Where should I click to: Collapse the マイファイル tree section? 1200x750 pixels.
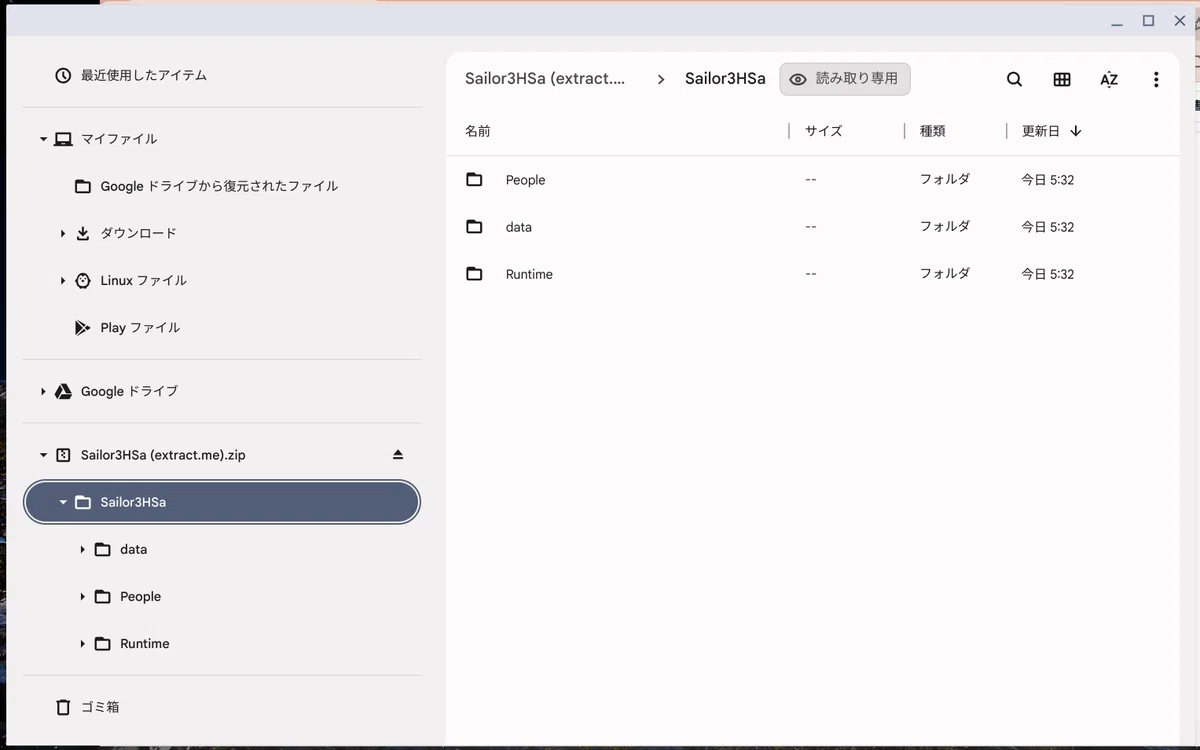tap(43, 139)
